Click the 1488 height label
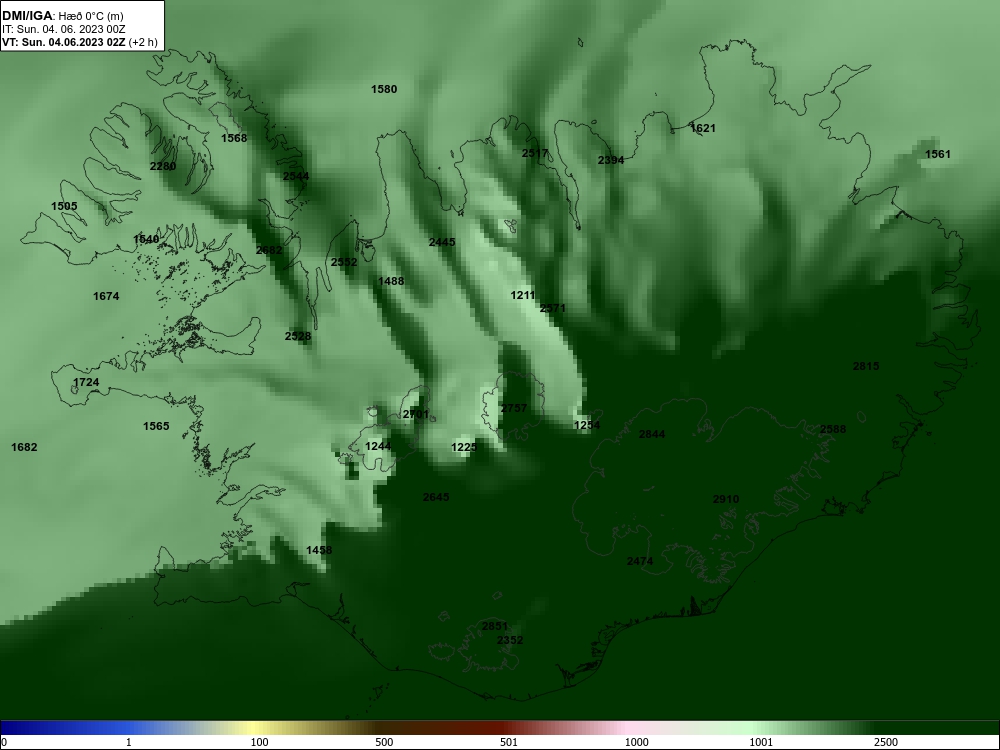Image resolution: width=1000 pixels, height=750 pixels. point(391,281)
